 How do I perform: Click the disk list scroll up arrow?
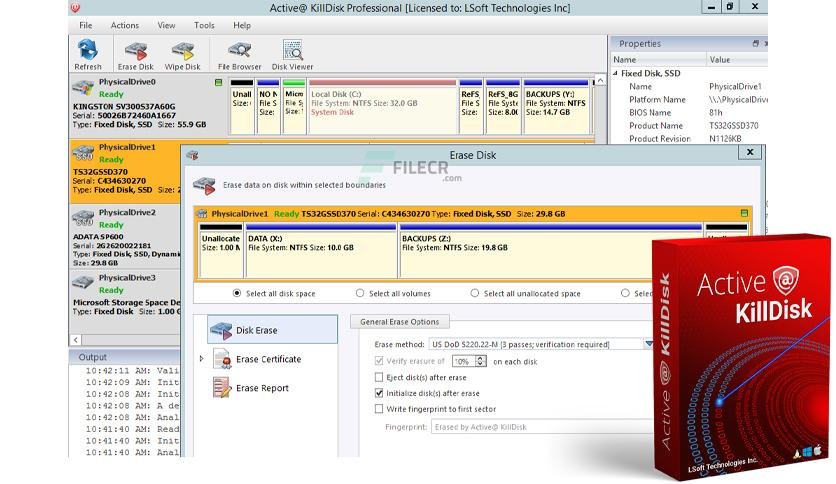600,80
